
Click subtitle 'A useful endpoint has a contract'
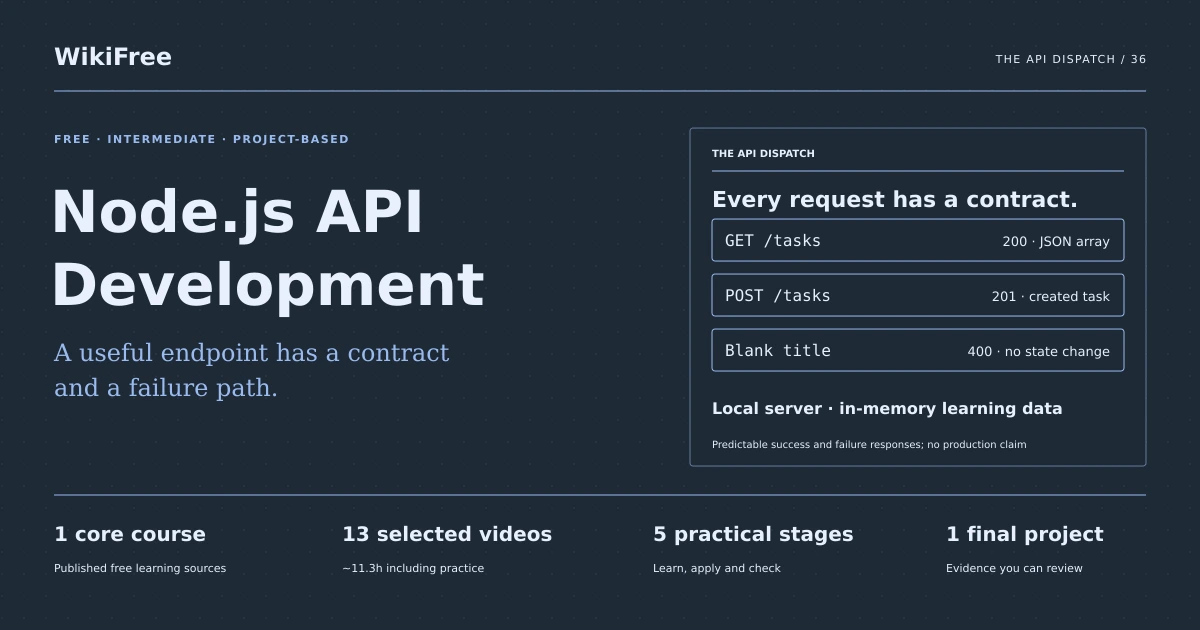tap(252, 353)
